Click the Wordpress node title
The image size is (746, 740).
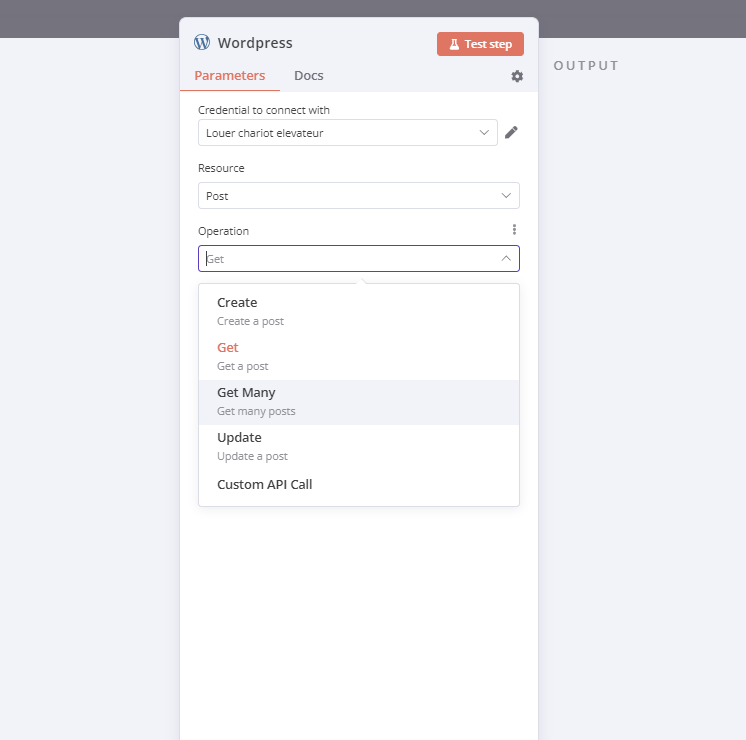tap(255, 43)
